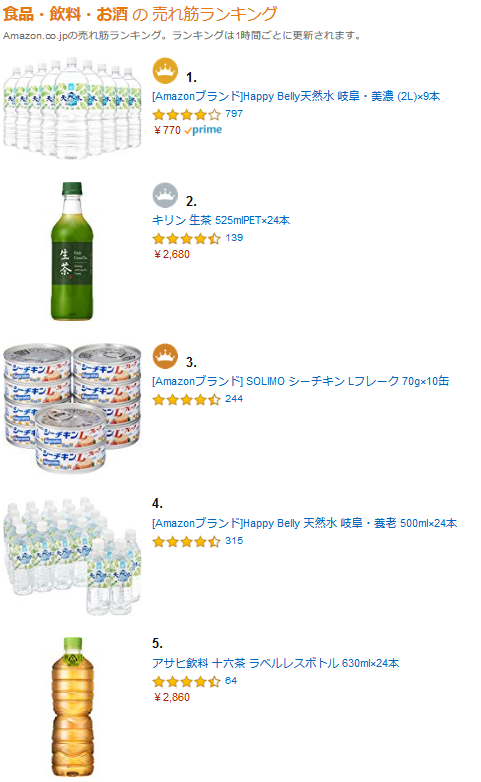Click the 315 review count
Image resolution: width=481 pixels, height=782 pixels.
coord(234,541)
